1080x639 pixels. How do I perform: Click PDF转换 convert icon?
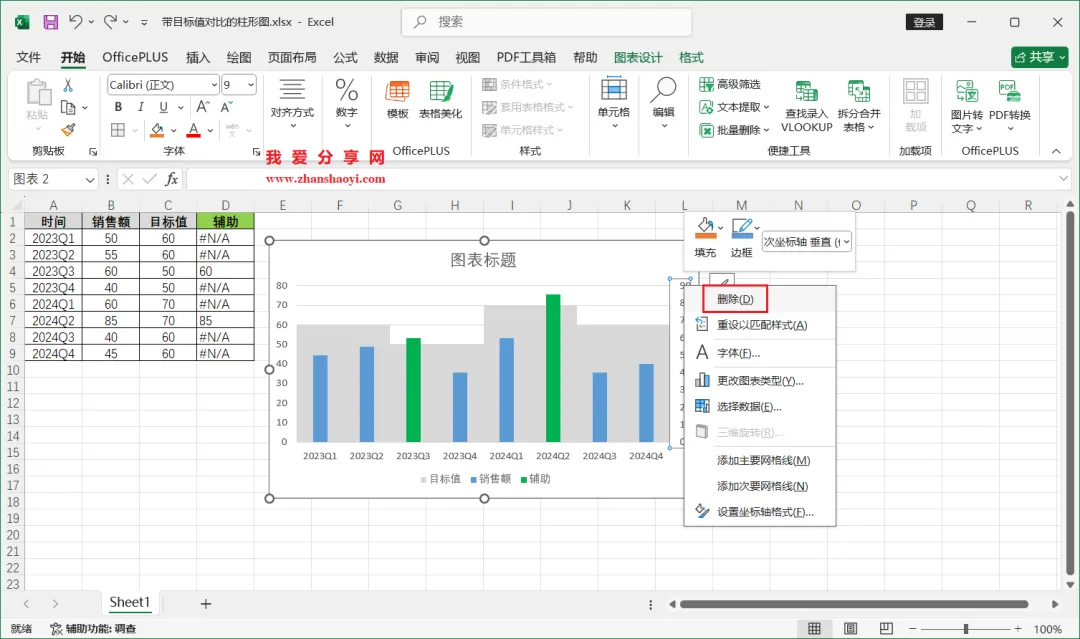click(1010, 105)
